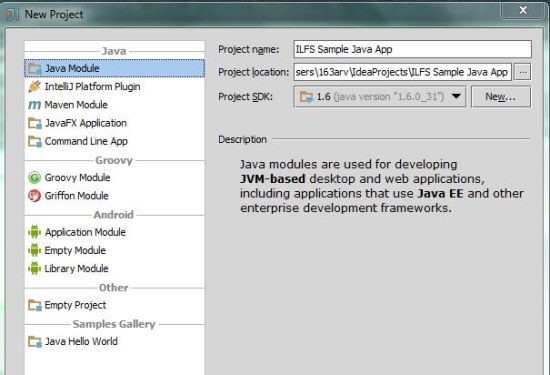Select Java Hello World sample

coord(115,342)
